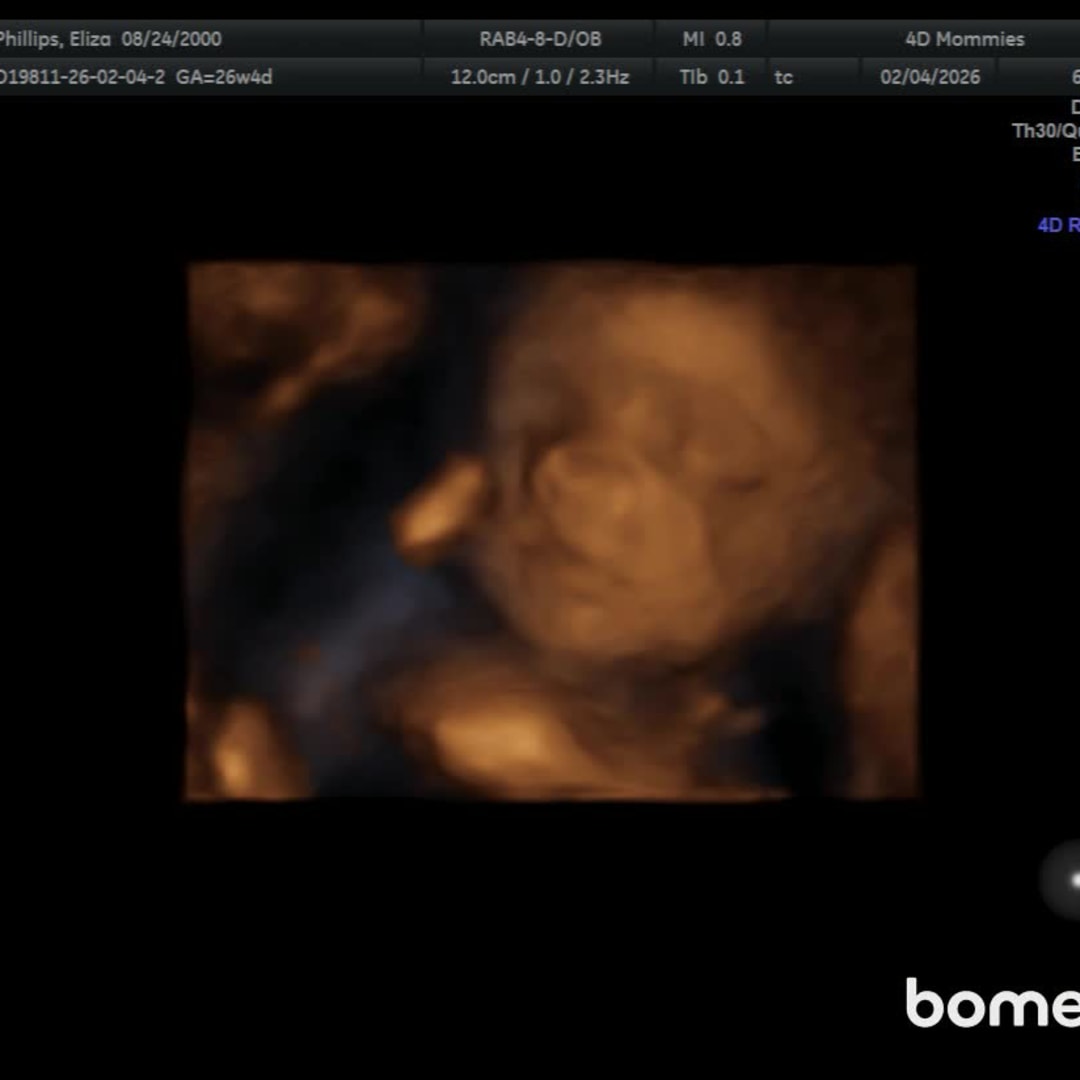1080x1080 pixels.
Task: Select the TIb 0.1 indicator
Action: pos(712,77)
